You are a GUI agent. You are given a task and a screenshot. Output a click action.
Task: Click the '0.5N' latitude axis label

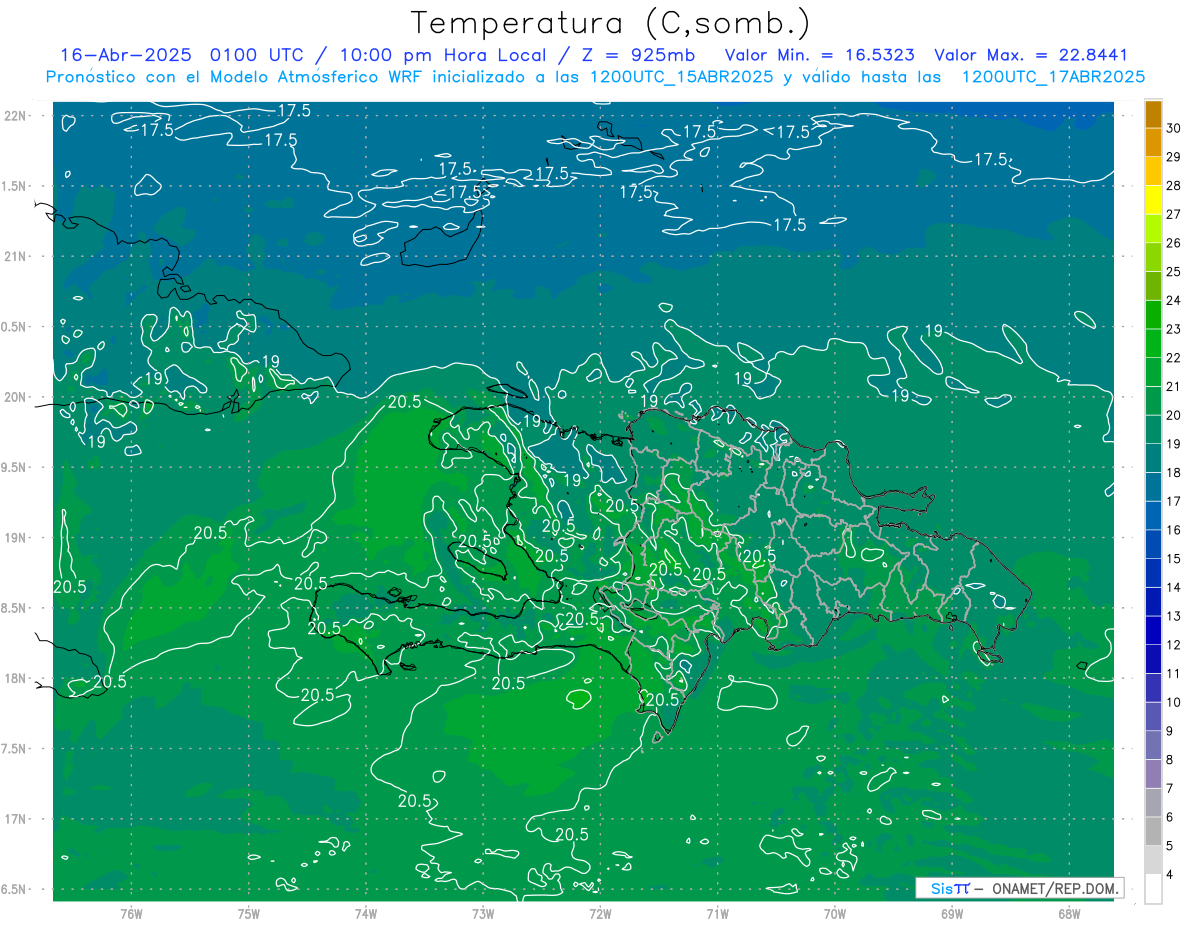click(x=15, y=327)
